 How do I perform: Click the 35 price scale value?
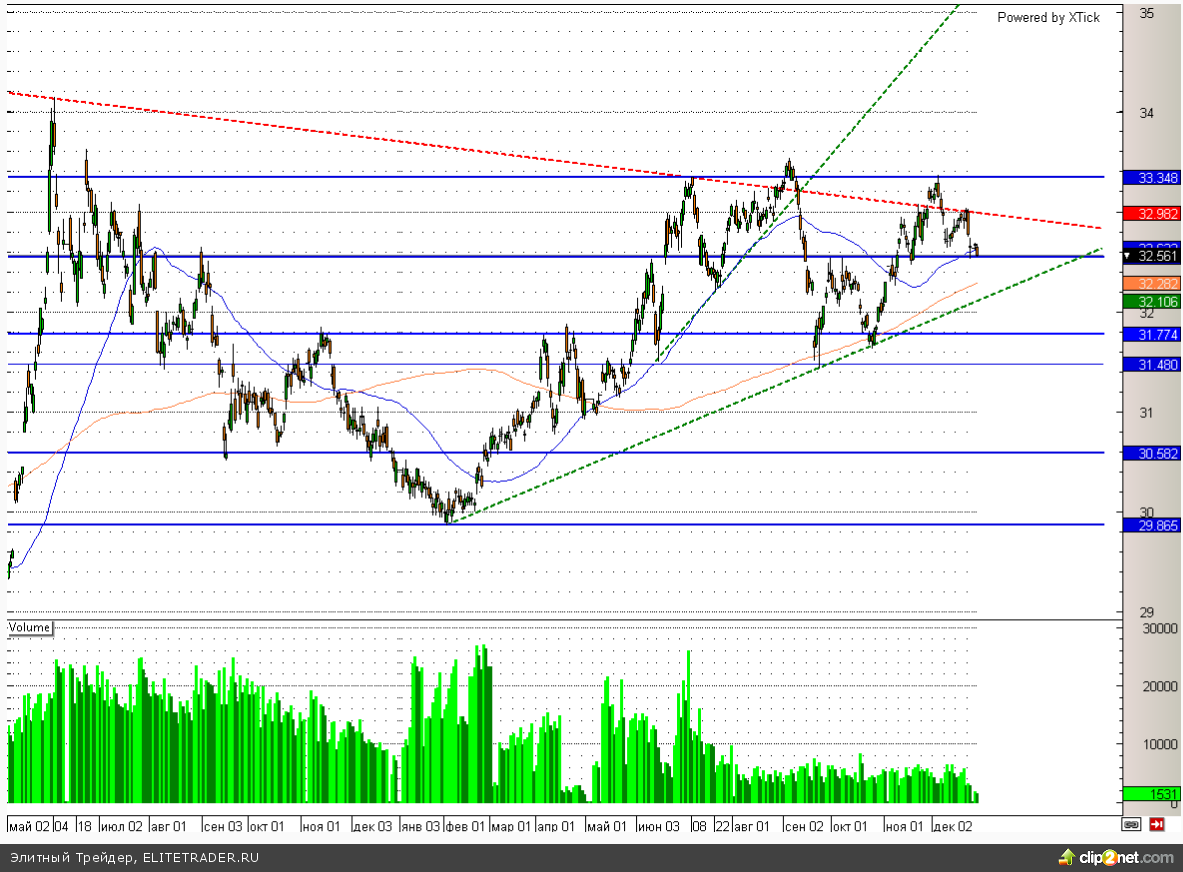(x=1147, y=13)
